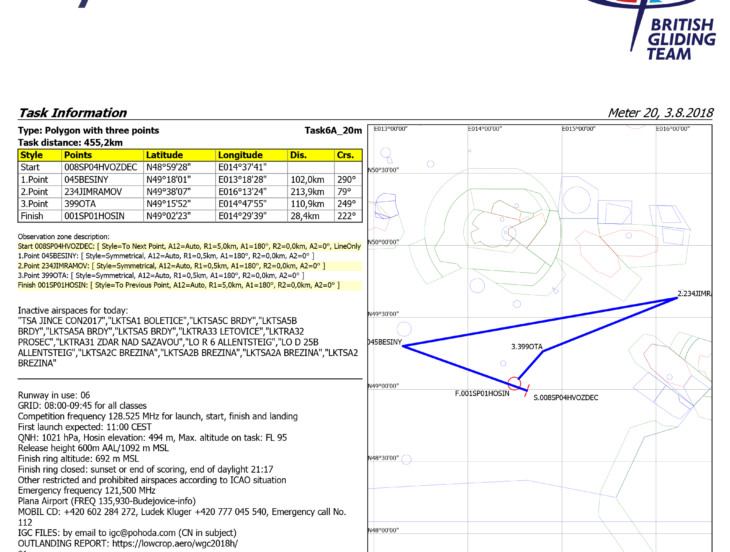Click the 3.399OTA turnpoint map label
Screen dimensions: 730x552
click(526, 346)
